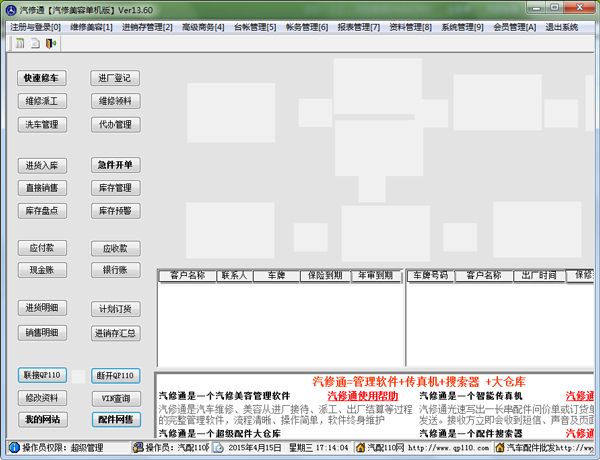
Task: Click the 进厂登记 button
Action: (115, 78)
